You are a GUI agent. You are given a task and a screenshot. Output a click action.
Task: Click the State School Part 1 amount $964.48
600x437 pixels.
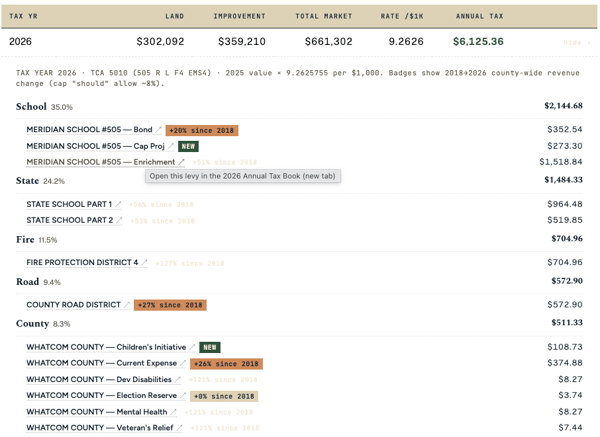click(565, 204)
